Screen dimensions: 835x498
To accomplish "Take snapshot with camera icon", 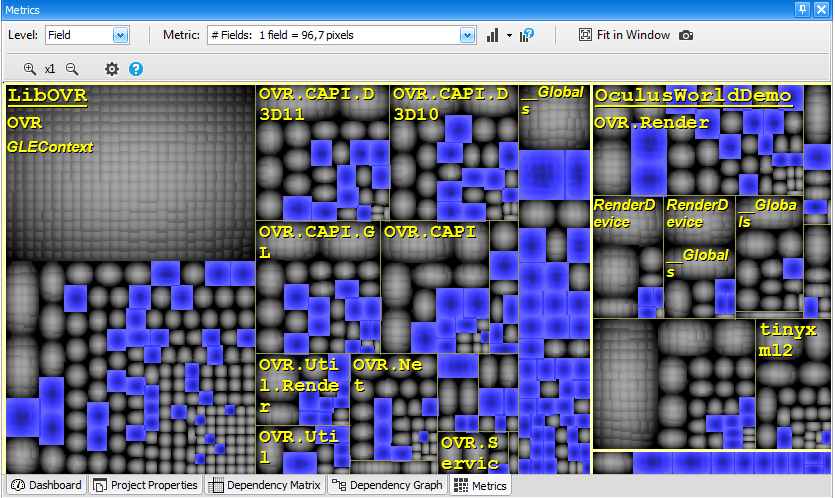I will click(x=686, y=35).
